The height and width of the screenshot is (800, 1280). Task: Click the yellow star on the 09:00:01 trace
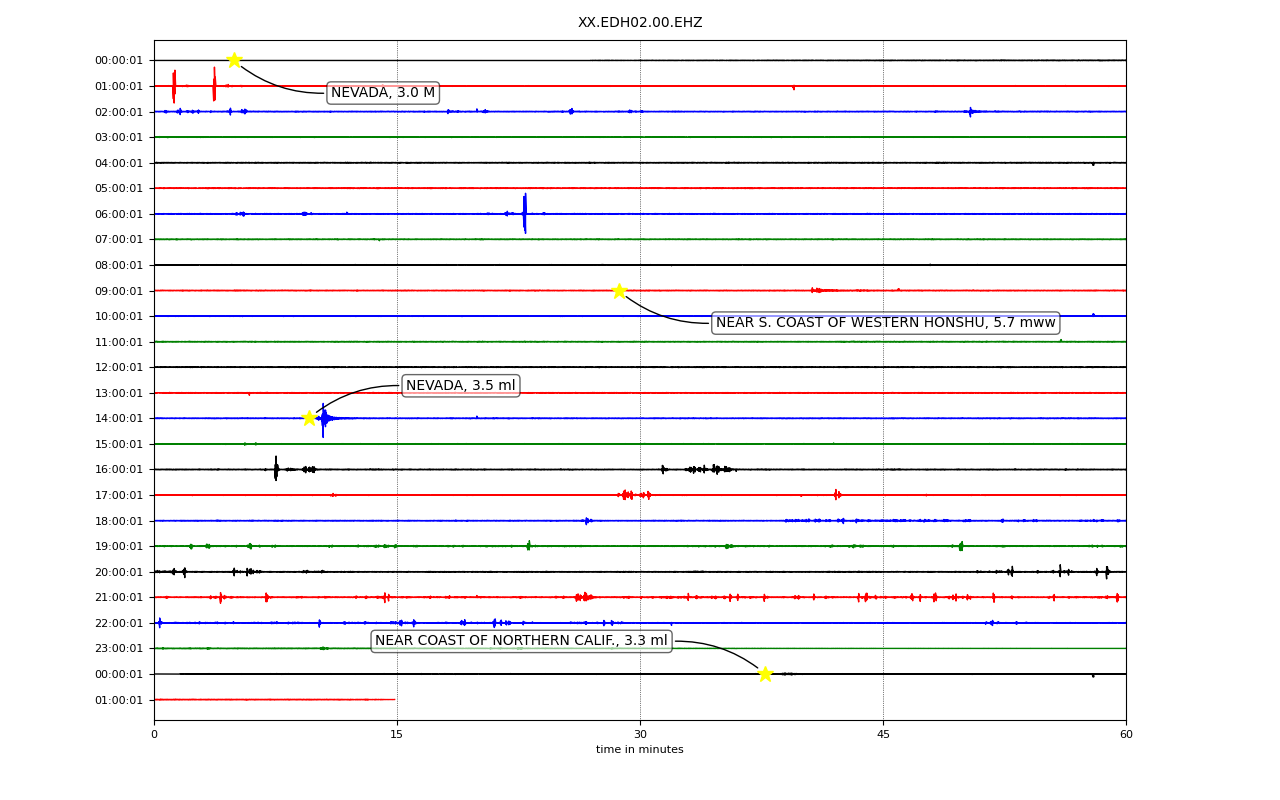[619, 291]
